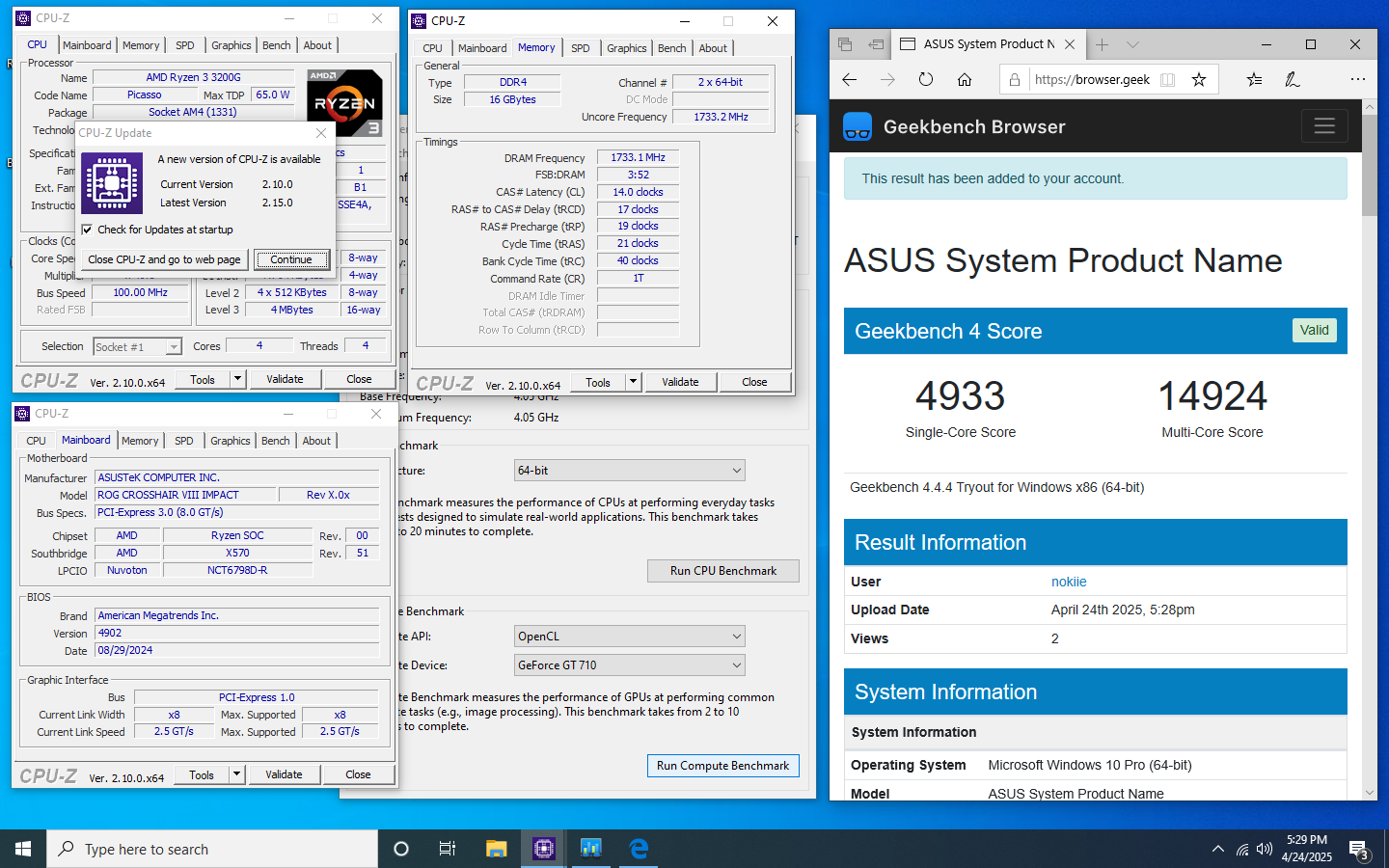
Task: Close the CPU-Z Update dialog
Action: [x=321, y=133]
